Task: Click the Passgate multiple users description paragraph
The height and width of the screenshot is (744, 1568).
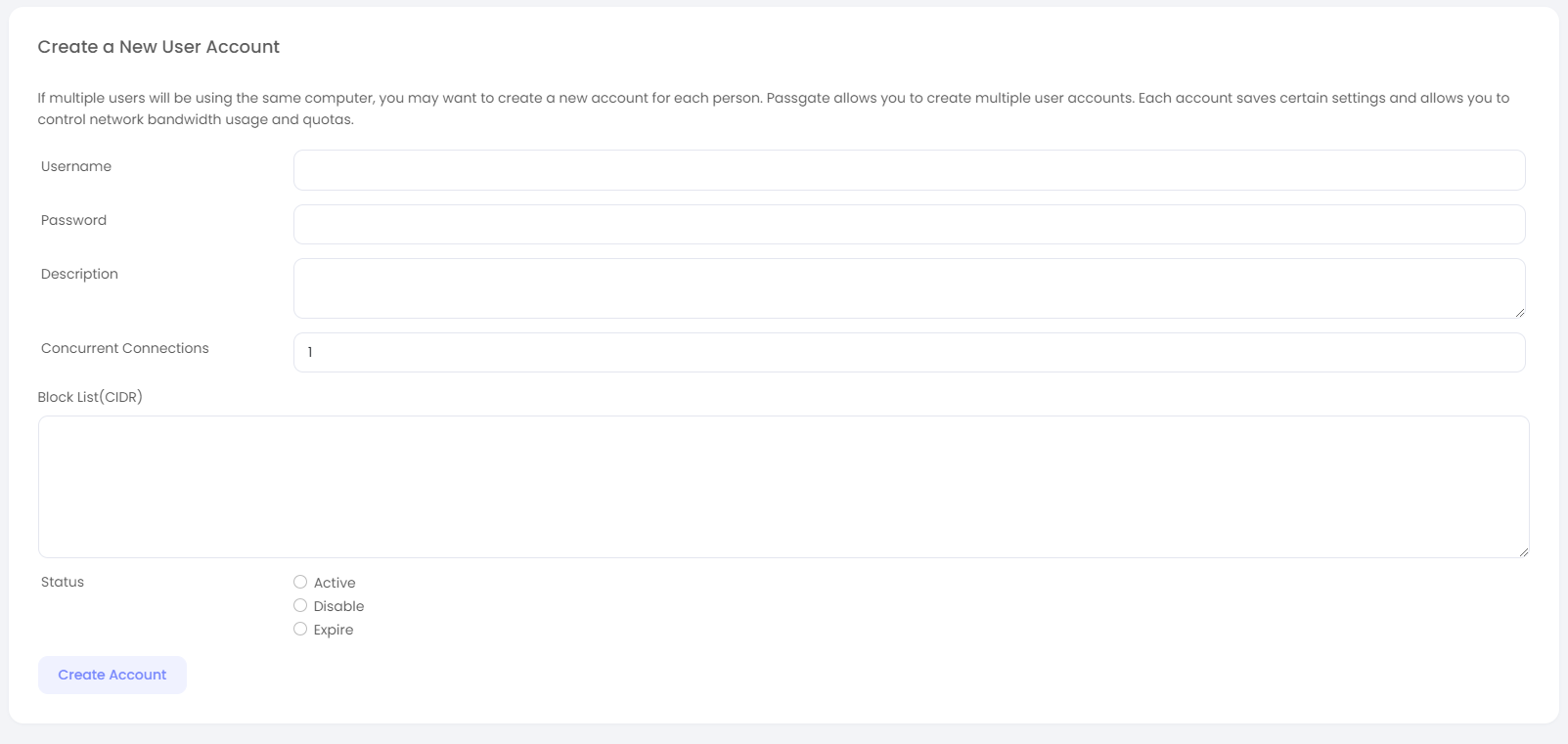Action: pyautogui.click(x=773, y=109)
